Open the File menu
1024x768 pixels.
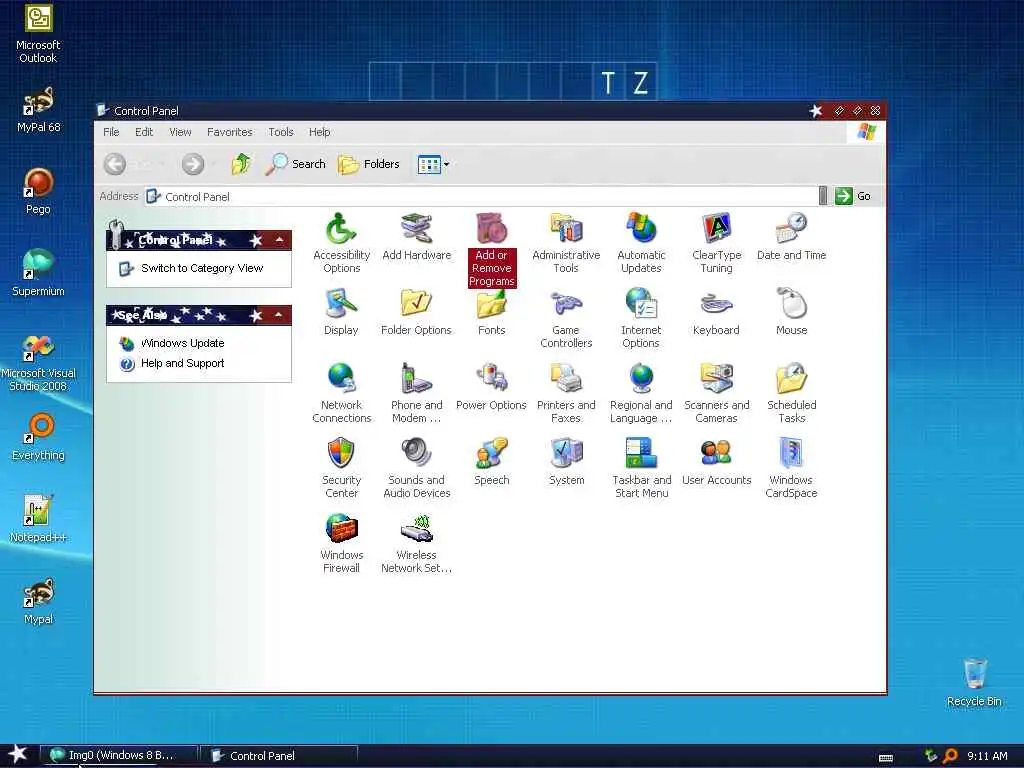tap(111, 132)
